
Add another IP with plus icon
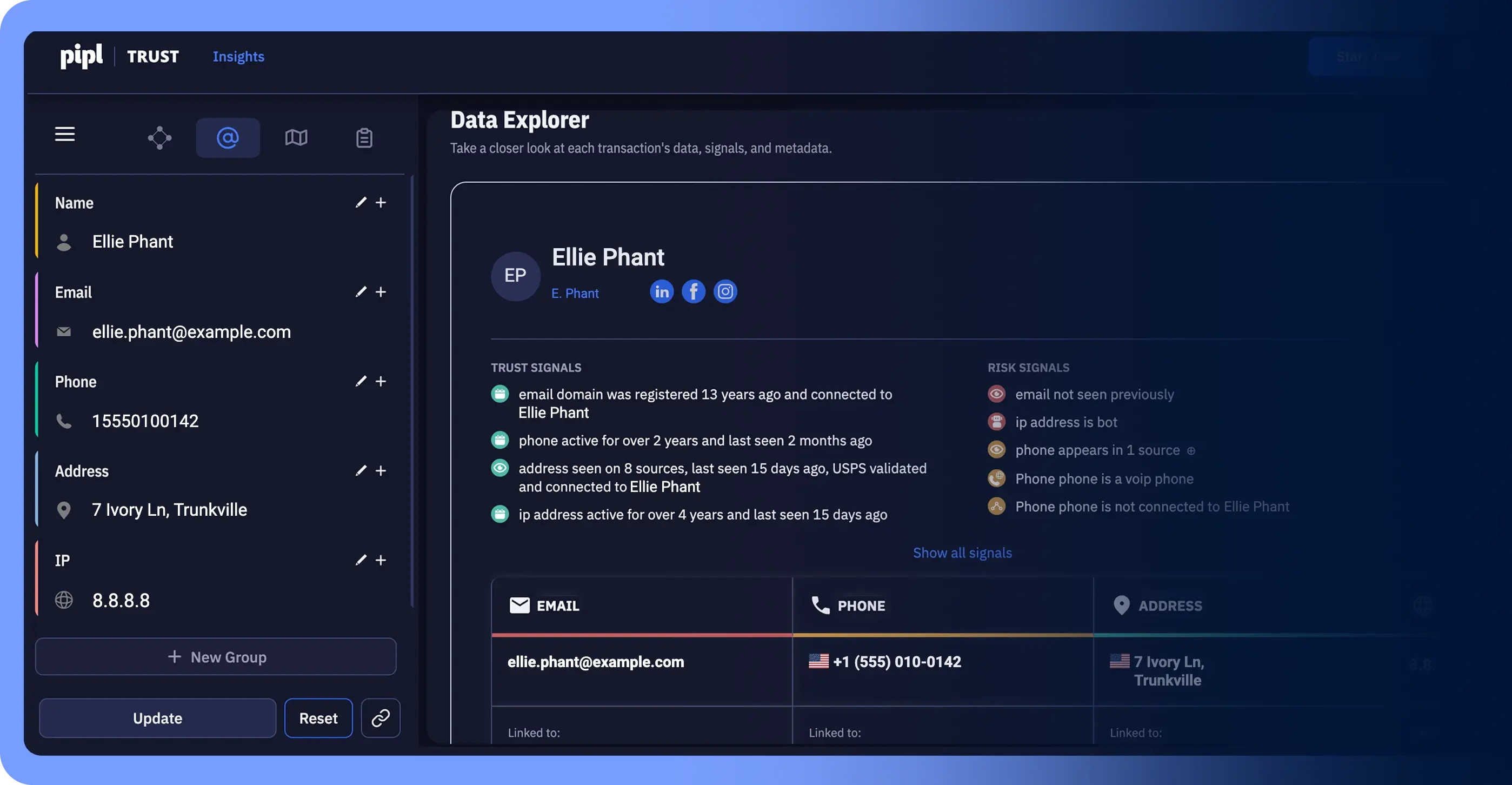pos(381,560)
